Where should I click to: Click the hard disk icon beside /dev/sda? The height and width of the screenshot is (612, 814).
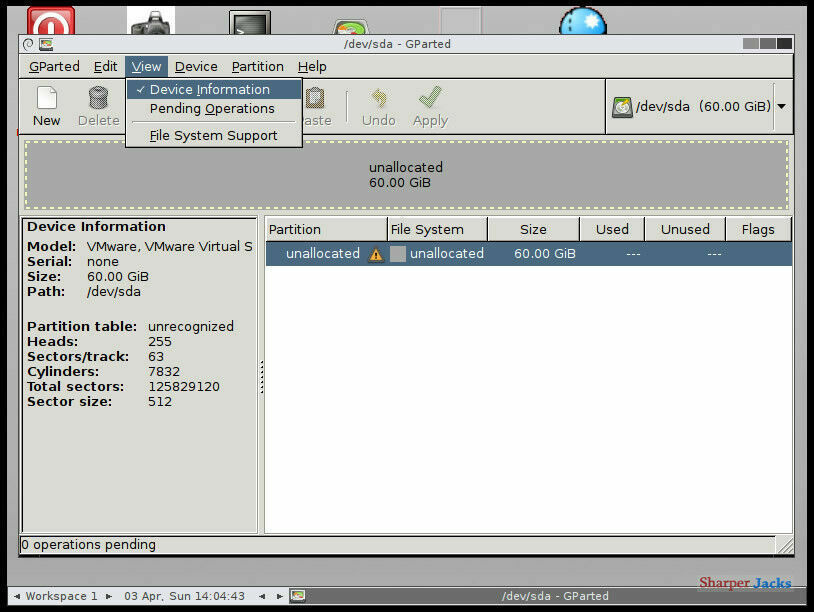(622, 107)
